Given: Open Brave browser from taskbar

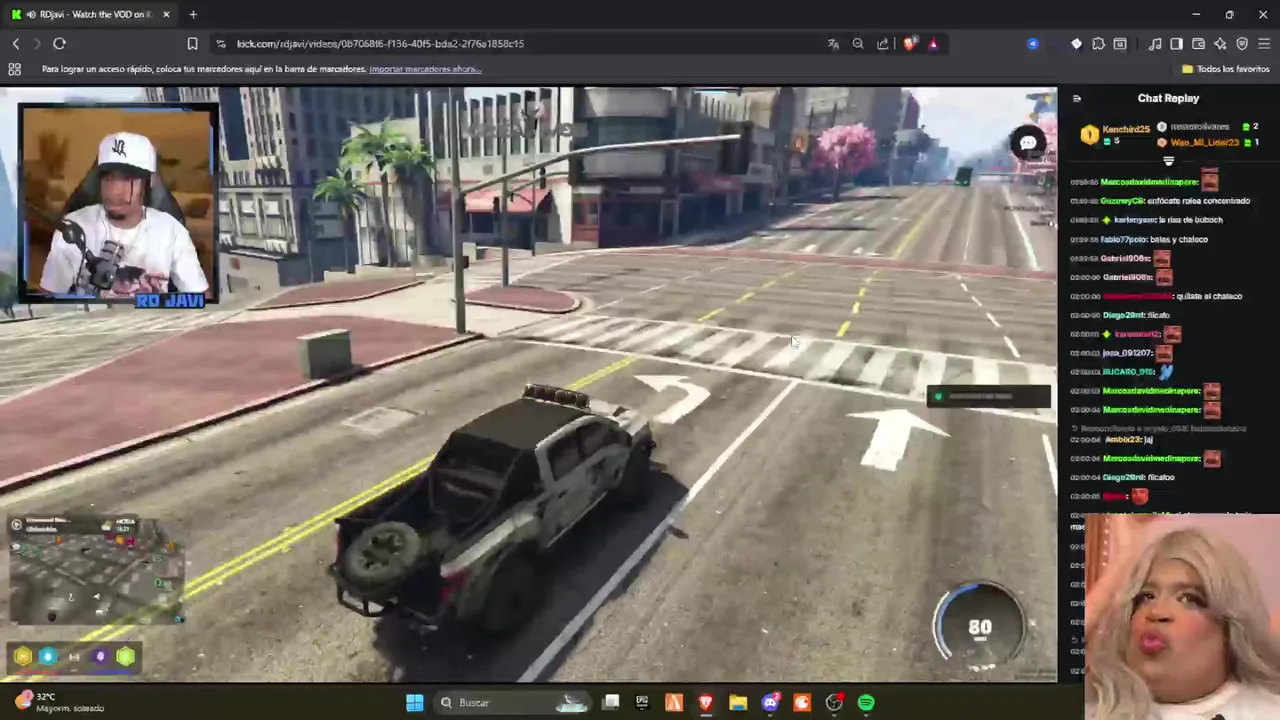Looking at the screenshot, I should (x=706, y=703).
